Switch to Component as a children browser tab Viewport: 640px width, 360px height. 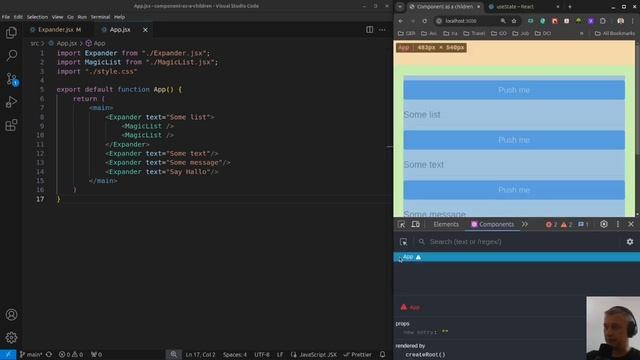(444, 7)
